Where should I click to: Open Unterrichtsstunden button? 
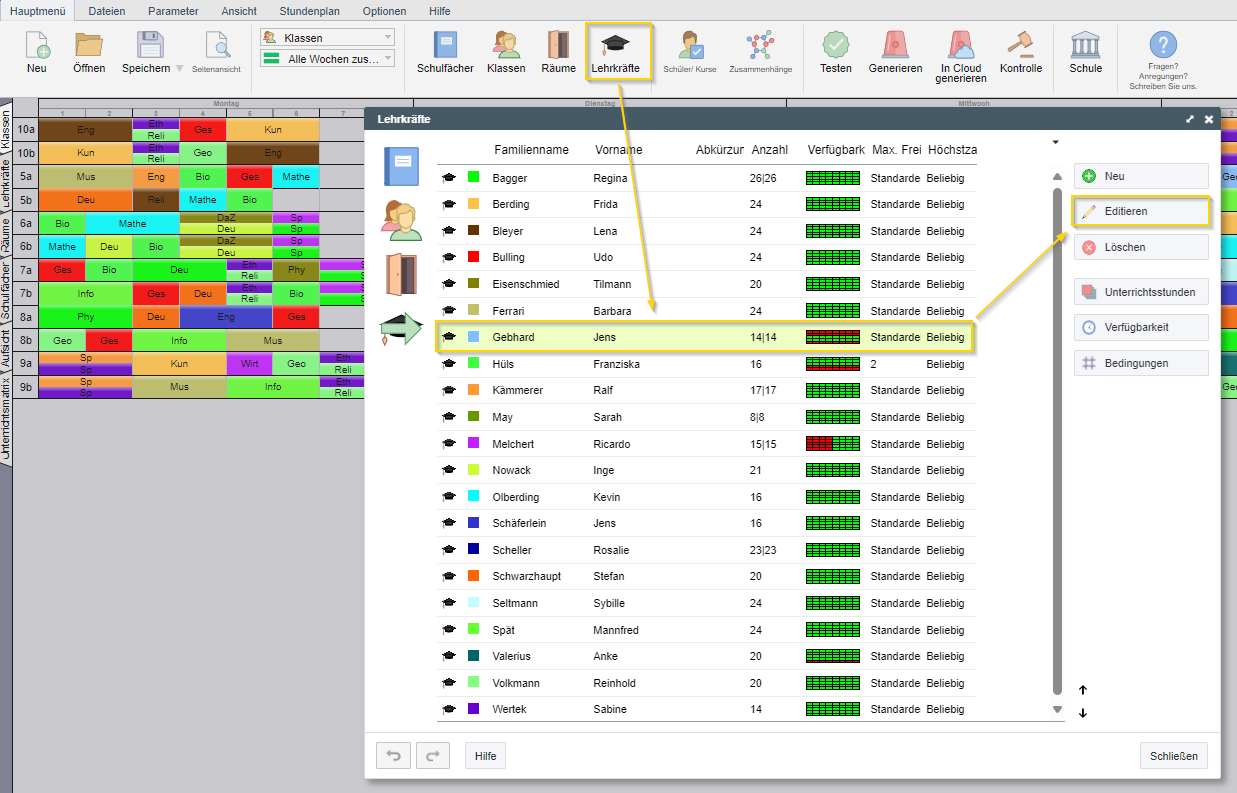pos(1141,292)
